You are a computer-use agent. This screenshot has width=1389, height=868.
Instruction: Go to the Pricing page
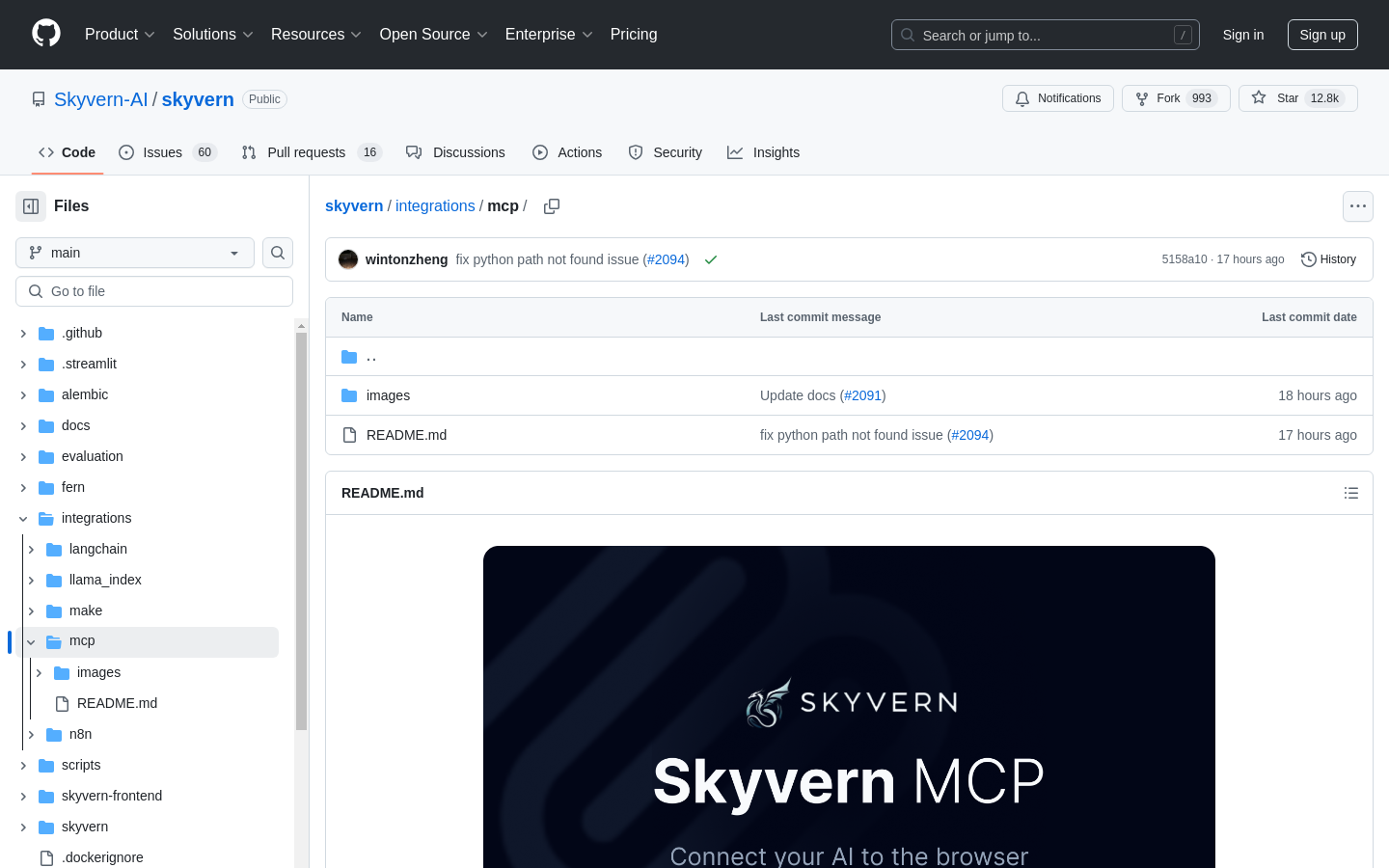[x=634, y=34]
